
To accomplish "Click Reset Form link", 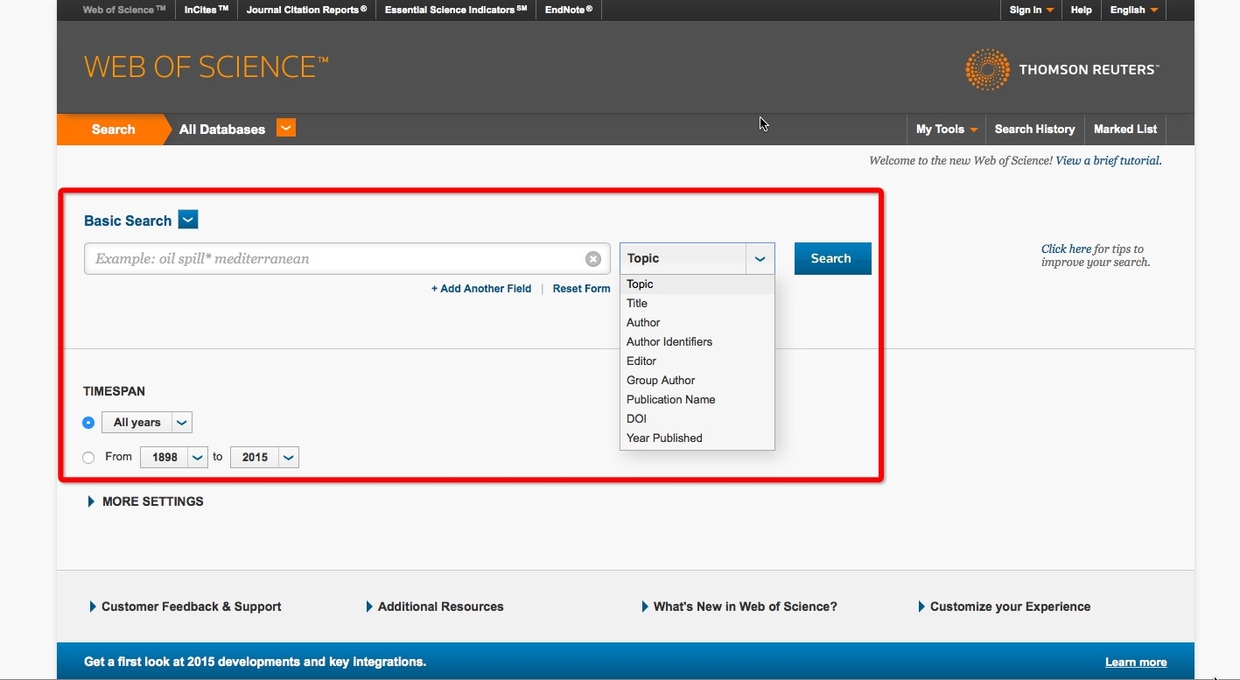I will [x=581, y=288].
